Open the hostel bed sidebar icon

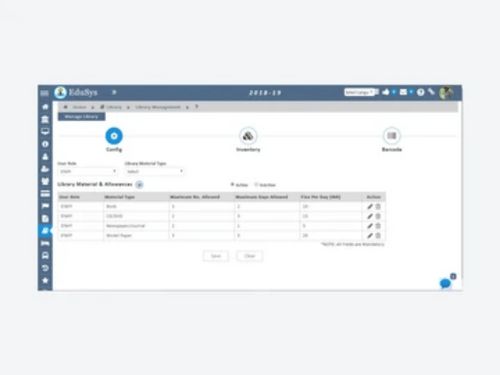pos(45,243)
